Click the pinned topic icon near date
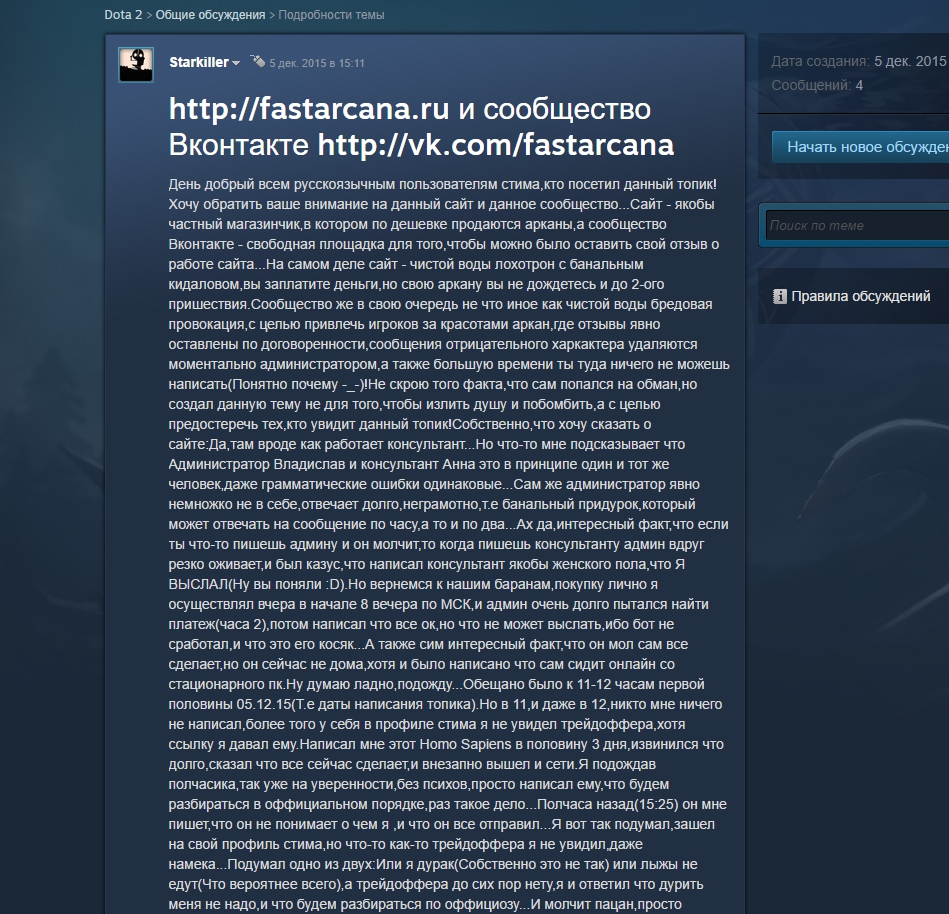 click(258, 61)
